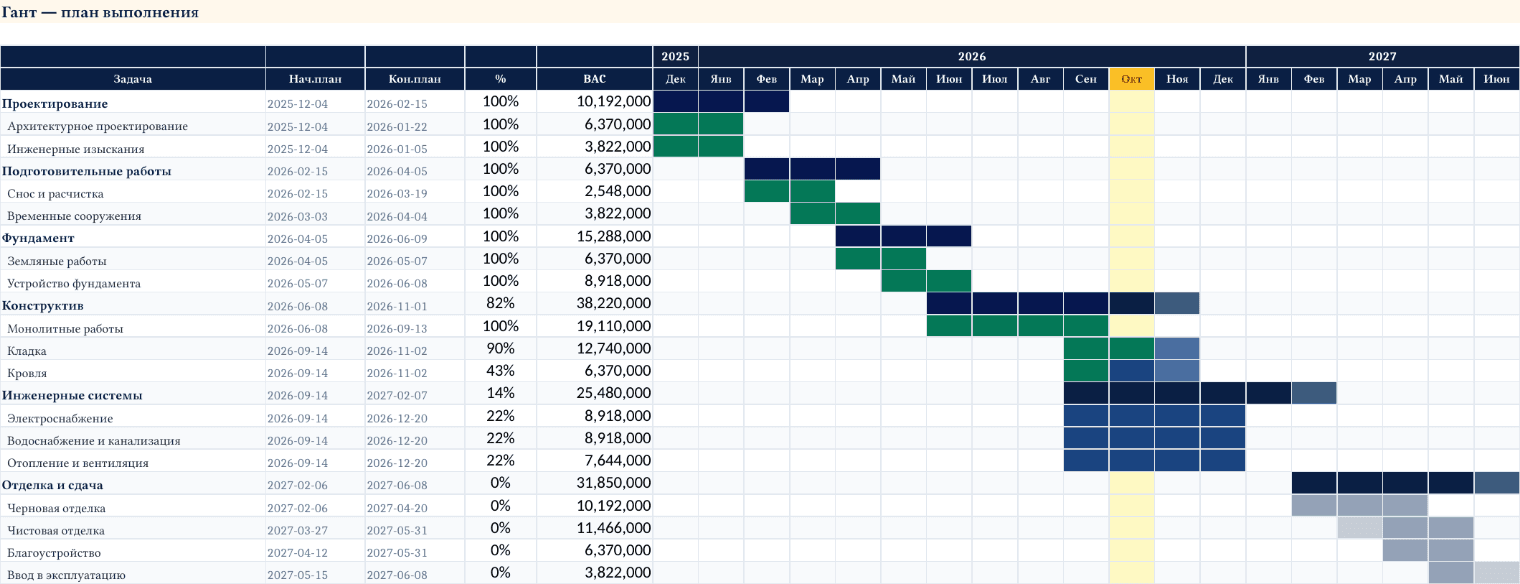The width and height of the screenshot is (1520, 584).
Task: Select the BAC value "38,220,000"
Action: click(x=595, y=305)
